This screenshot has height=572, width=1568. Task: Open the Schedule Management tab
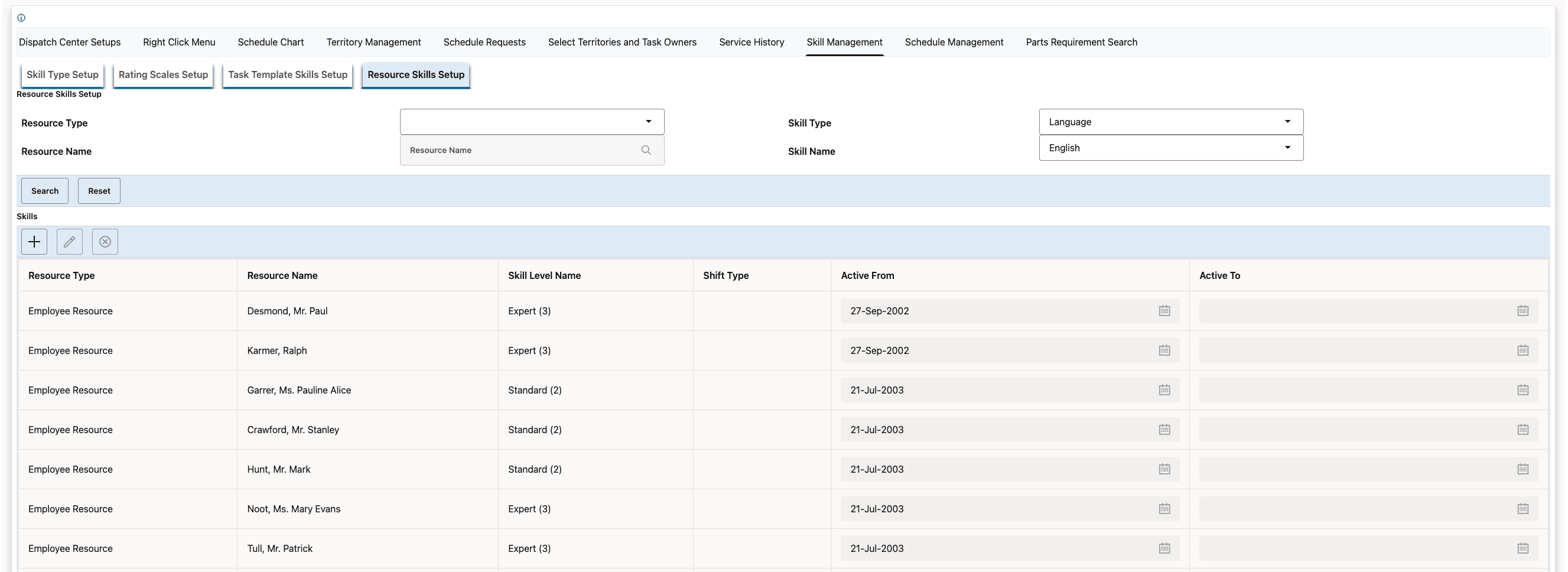pyautogui.click(x=954, y=42)
